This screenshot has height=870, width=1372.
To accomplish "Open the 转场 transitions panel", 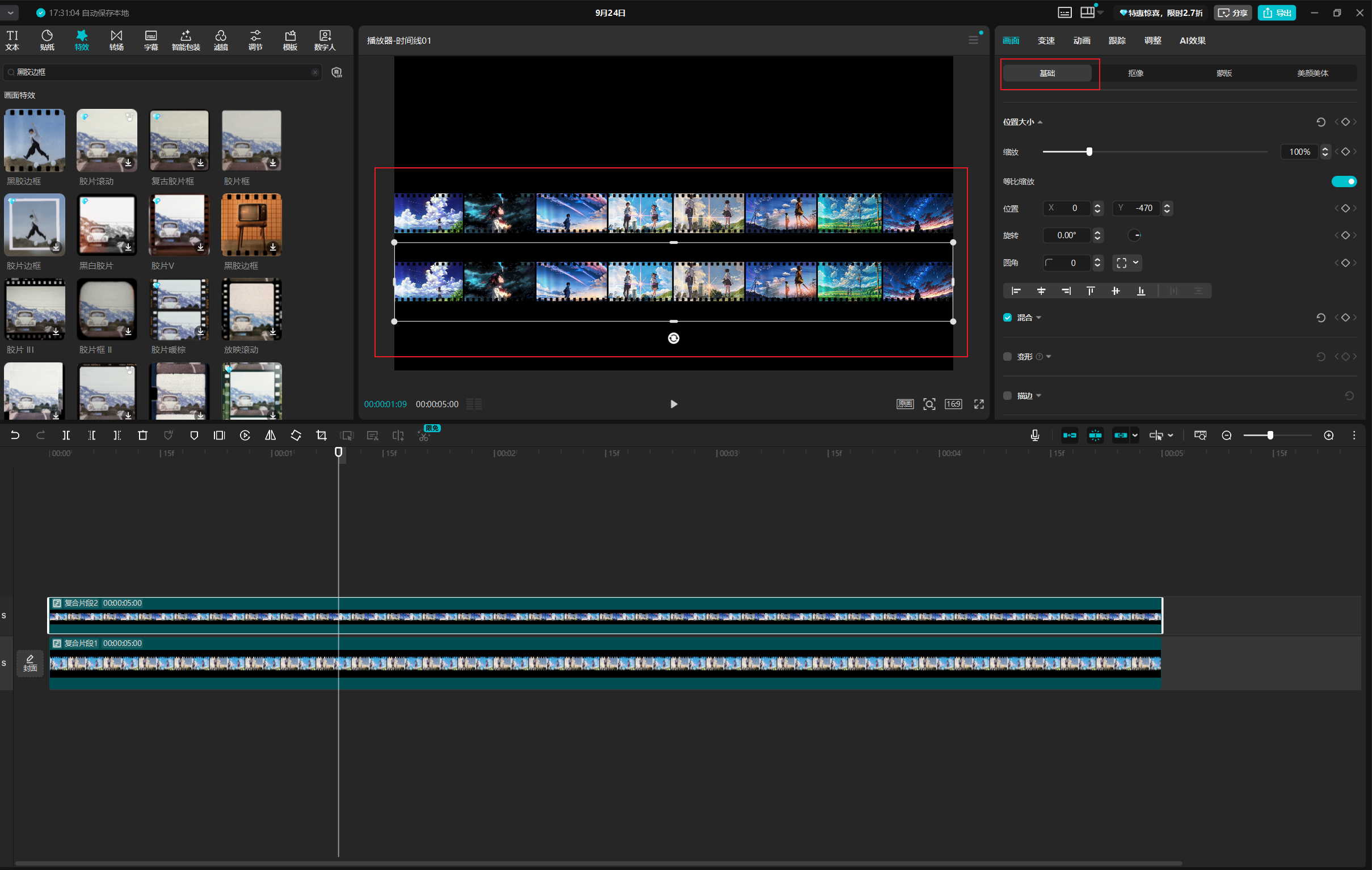I will tap(116, 40).
